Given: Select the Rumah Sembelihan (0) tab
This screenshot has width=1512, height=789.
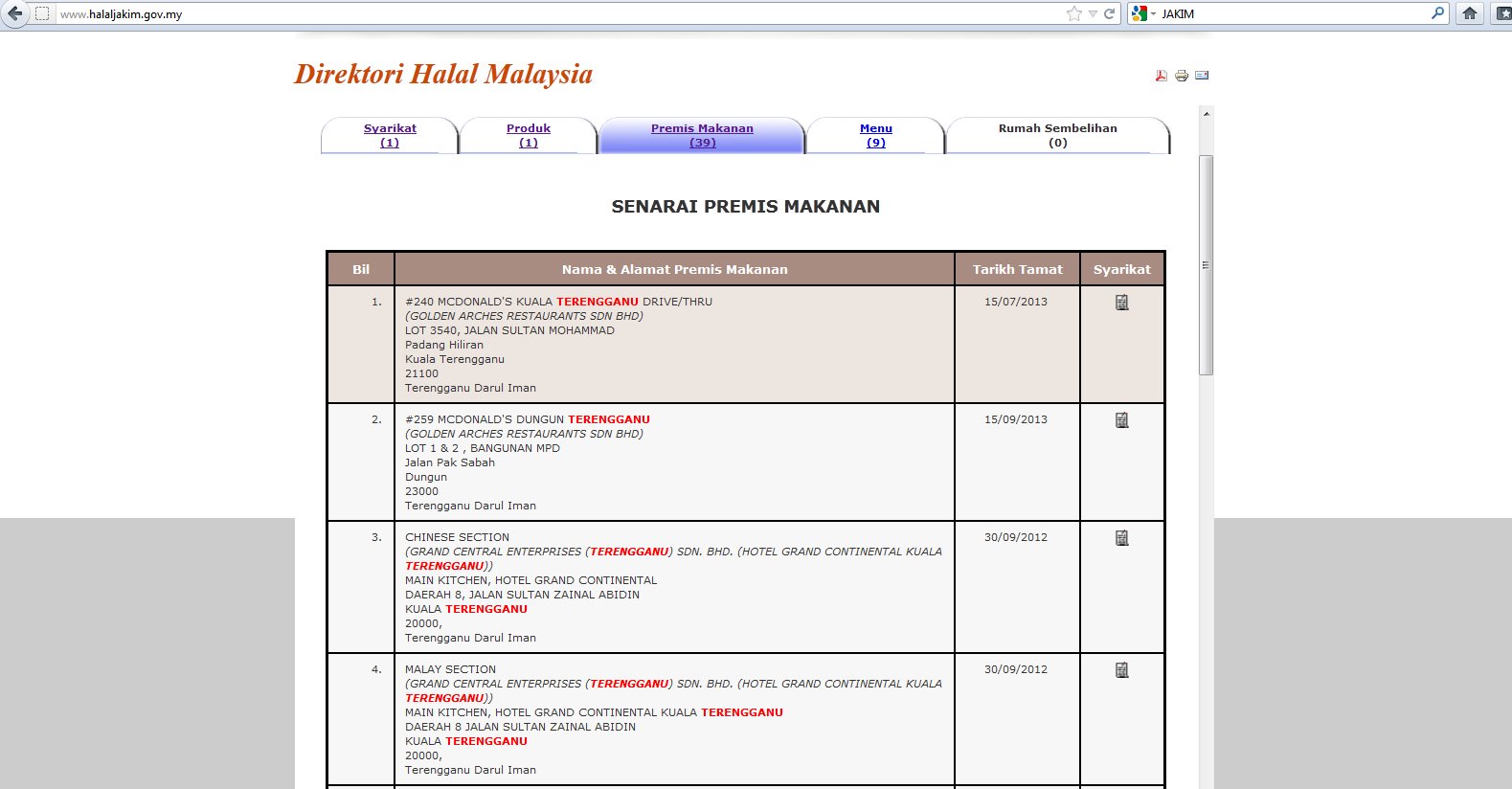Looking at the screenshot, I should point(1058,135).
